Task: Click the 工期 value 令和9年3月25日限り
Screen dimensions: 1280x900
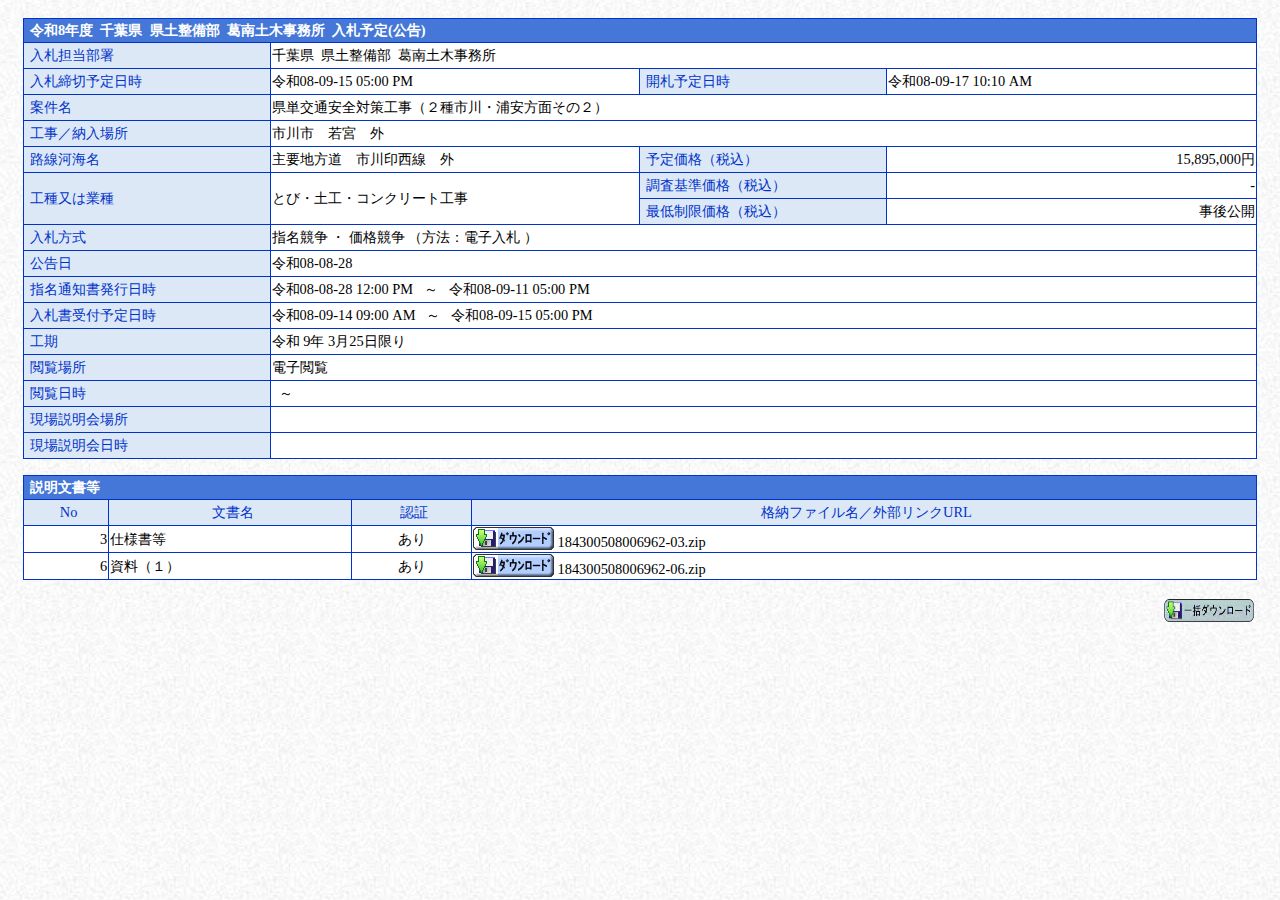Action: click(338, 341)
